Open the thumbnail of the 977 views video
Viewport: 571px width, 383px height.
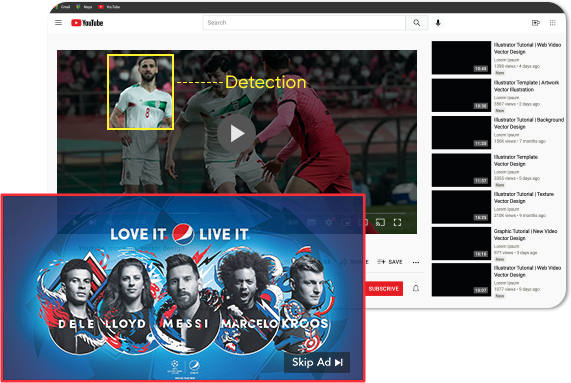461,244
